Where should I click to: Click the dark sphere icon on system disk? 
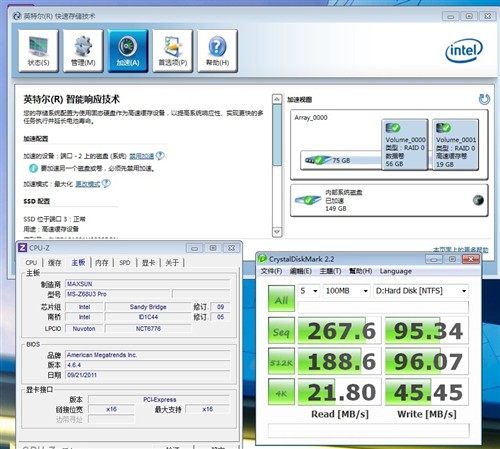(x=478, y=200)
